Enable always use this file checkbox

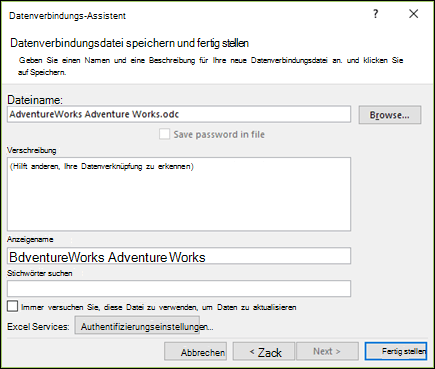12,306
